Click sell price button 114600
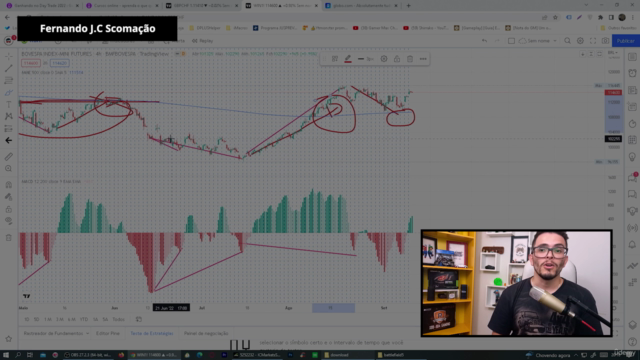The image size is (640, 360). (31, 63)
